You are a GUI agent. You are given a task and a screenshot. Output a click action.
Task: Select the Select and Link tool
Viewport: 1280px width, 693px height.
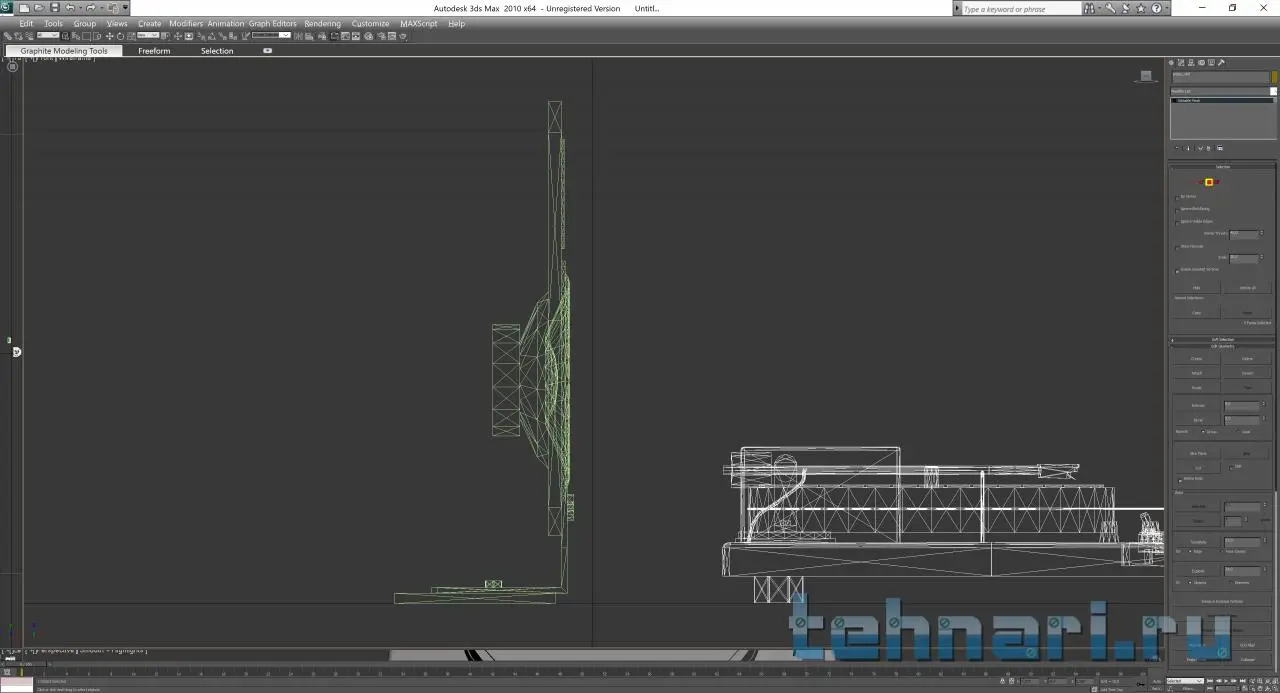coord(6,36)
